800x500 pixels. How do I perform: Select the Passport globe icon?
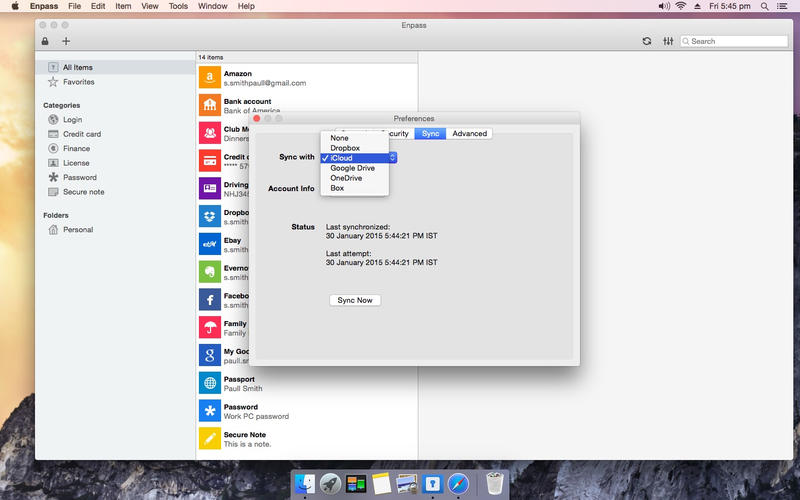(x=209, y=384)
